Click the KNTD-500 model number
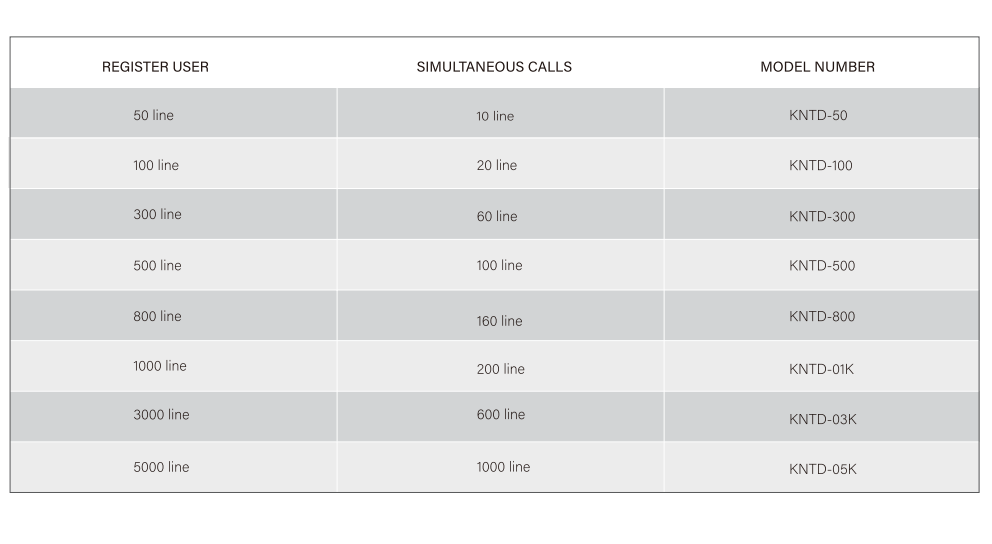Viewport: 992px width, 544px height. 821,266
